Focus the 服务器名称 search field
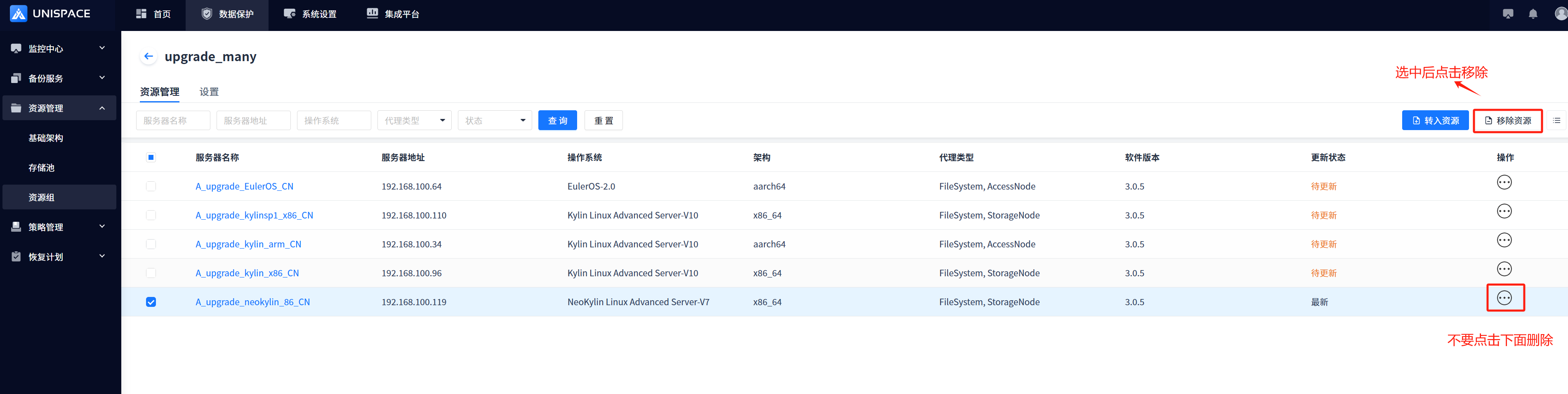The height and width of the screenshot is (394, 1568). [173, 121]
